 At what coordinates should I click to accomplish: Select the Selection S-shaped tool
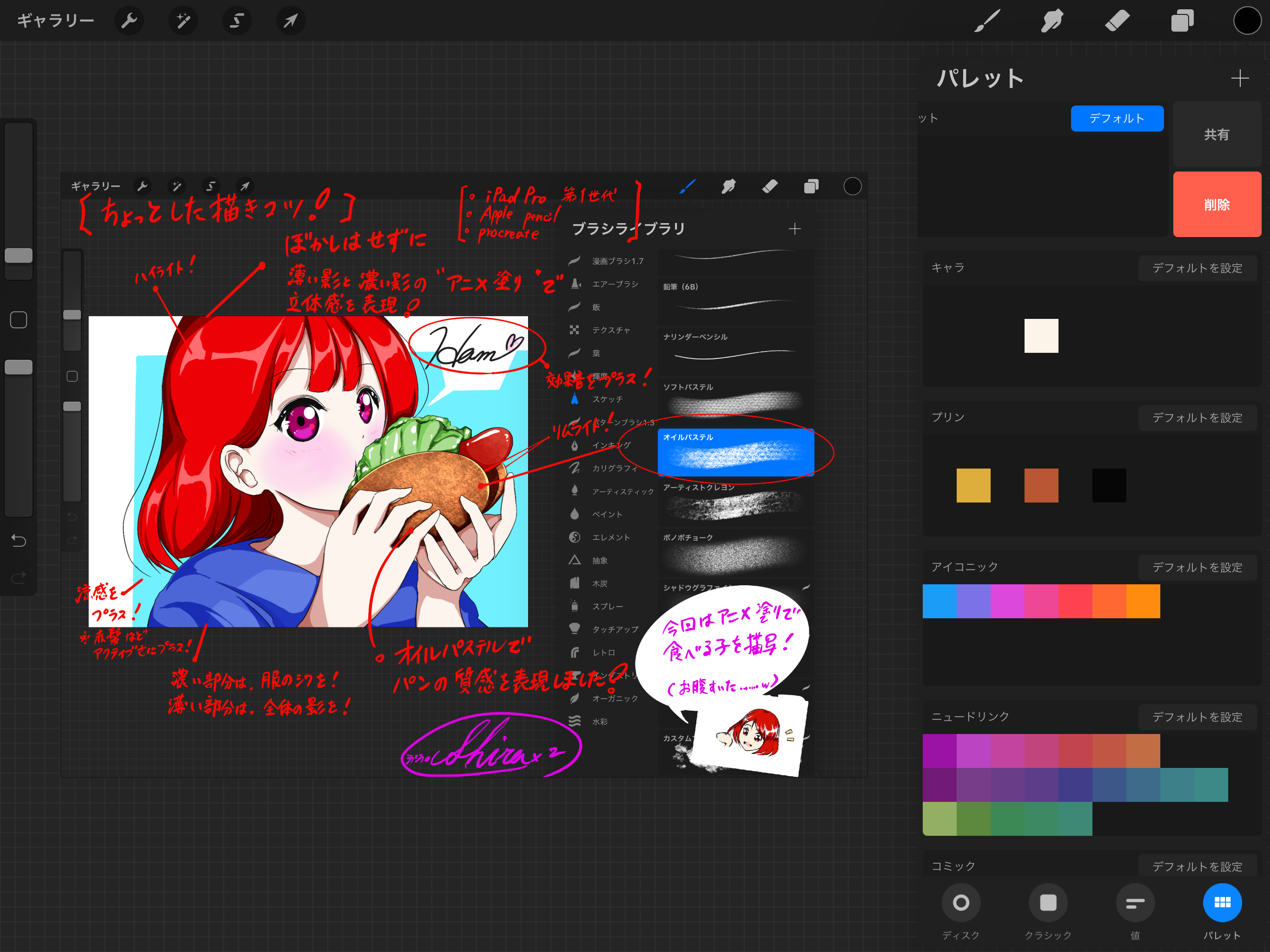[237, 21]
